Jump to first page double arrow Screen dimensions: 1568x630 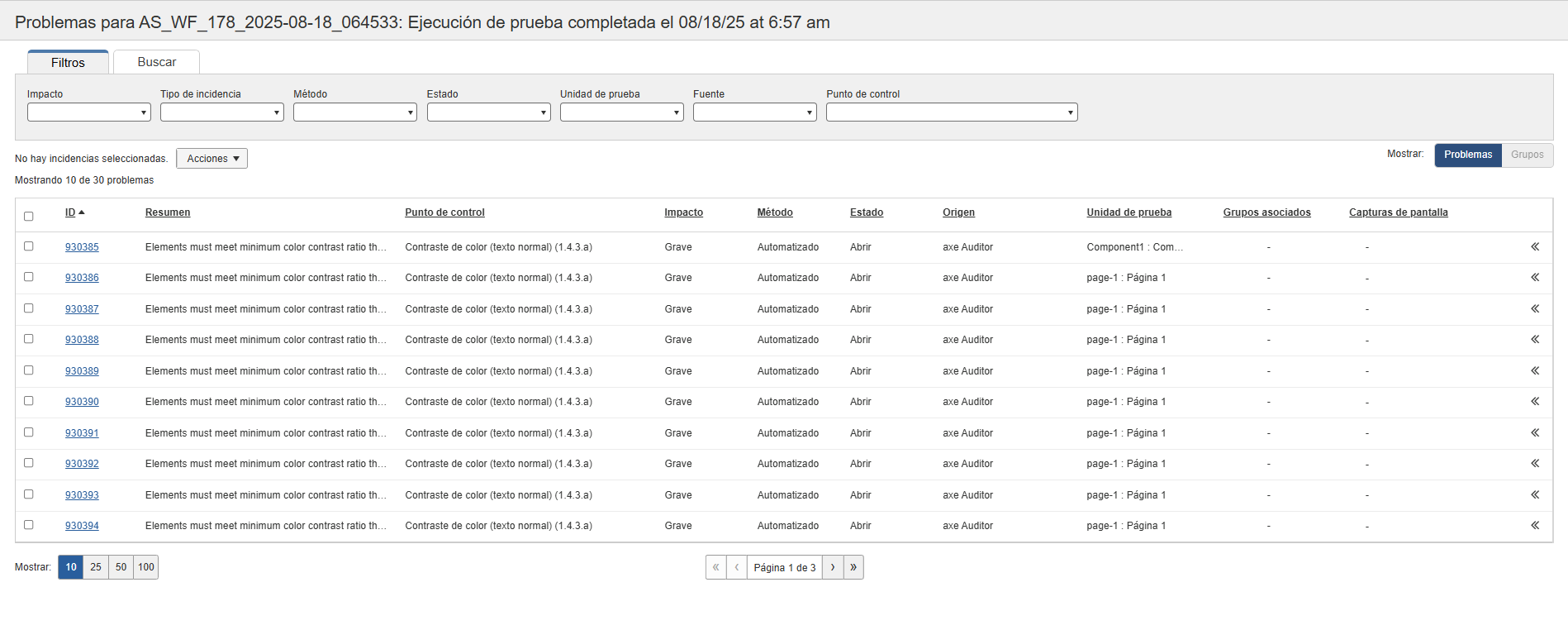(x=715, y=567)
